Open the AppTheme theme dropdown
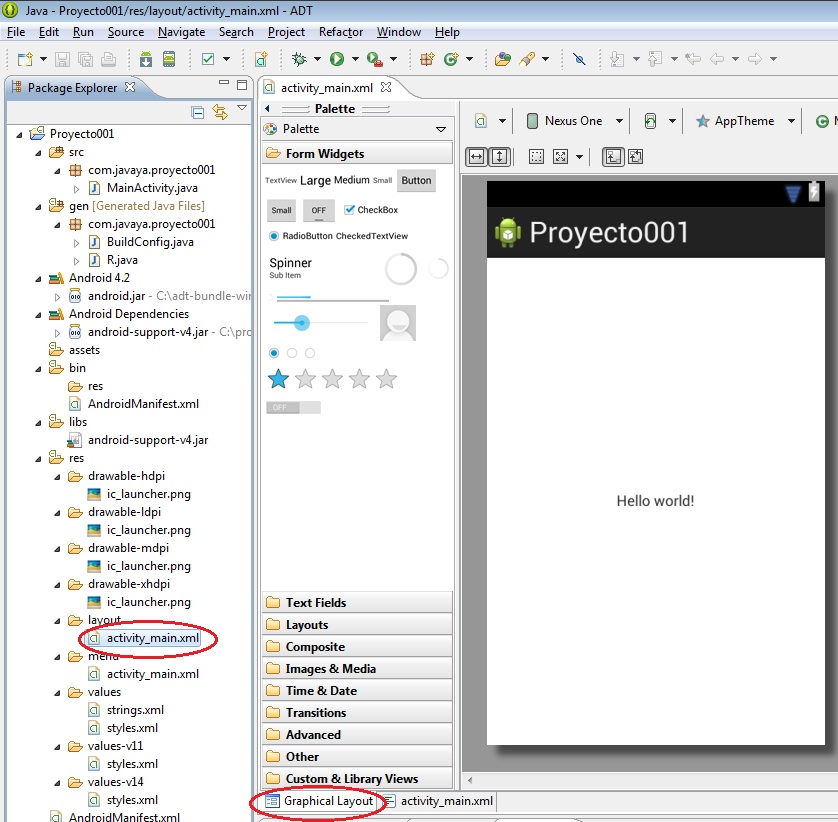 (x=792, y=121)
